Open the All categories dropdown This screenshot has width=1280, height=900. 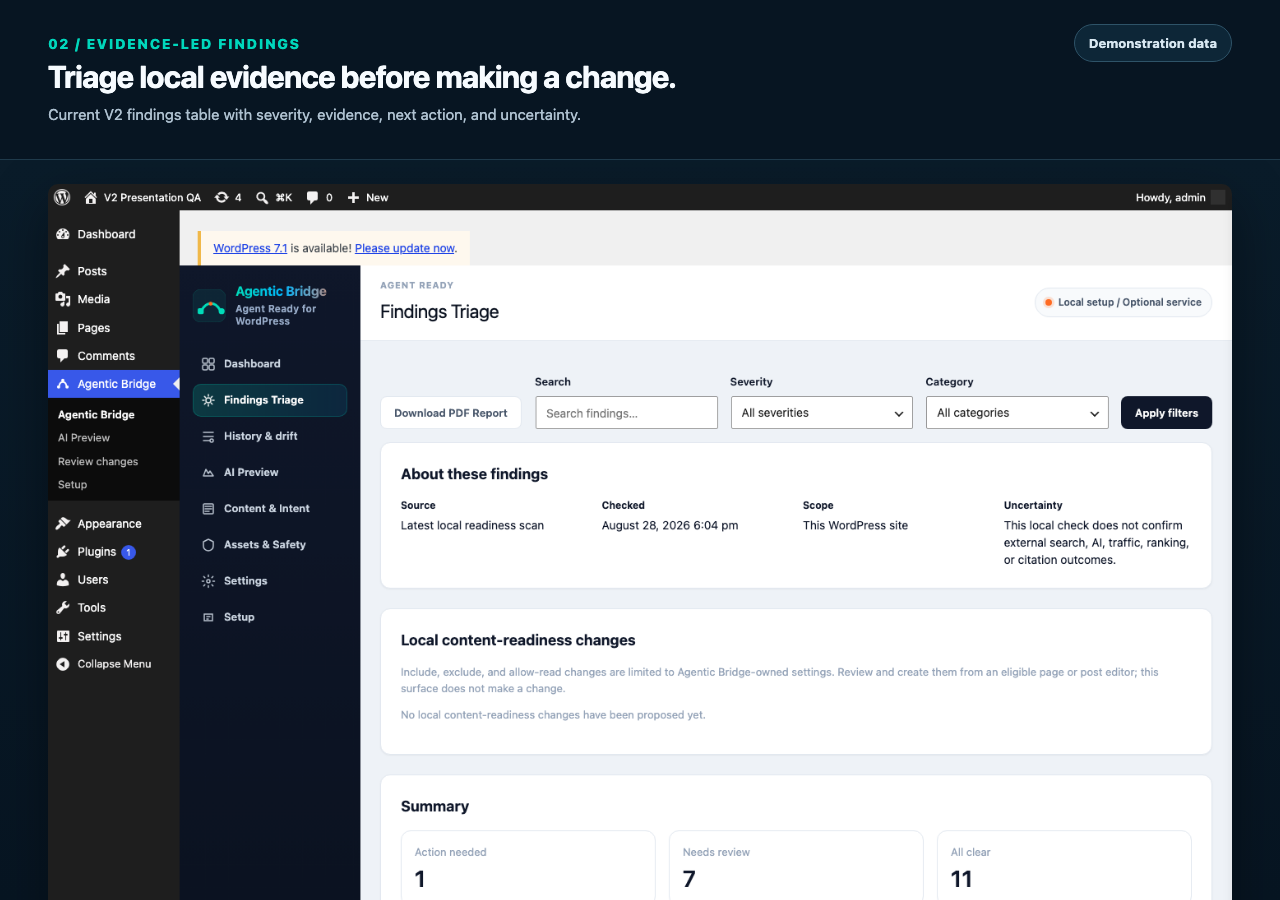click(x=1017, y=413)
